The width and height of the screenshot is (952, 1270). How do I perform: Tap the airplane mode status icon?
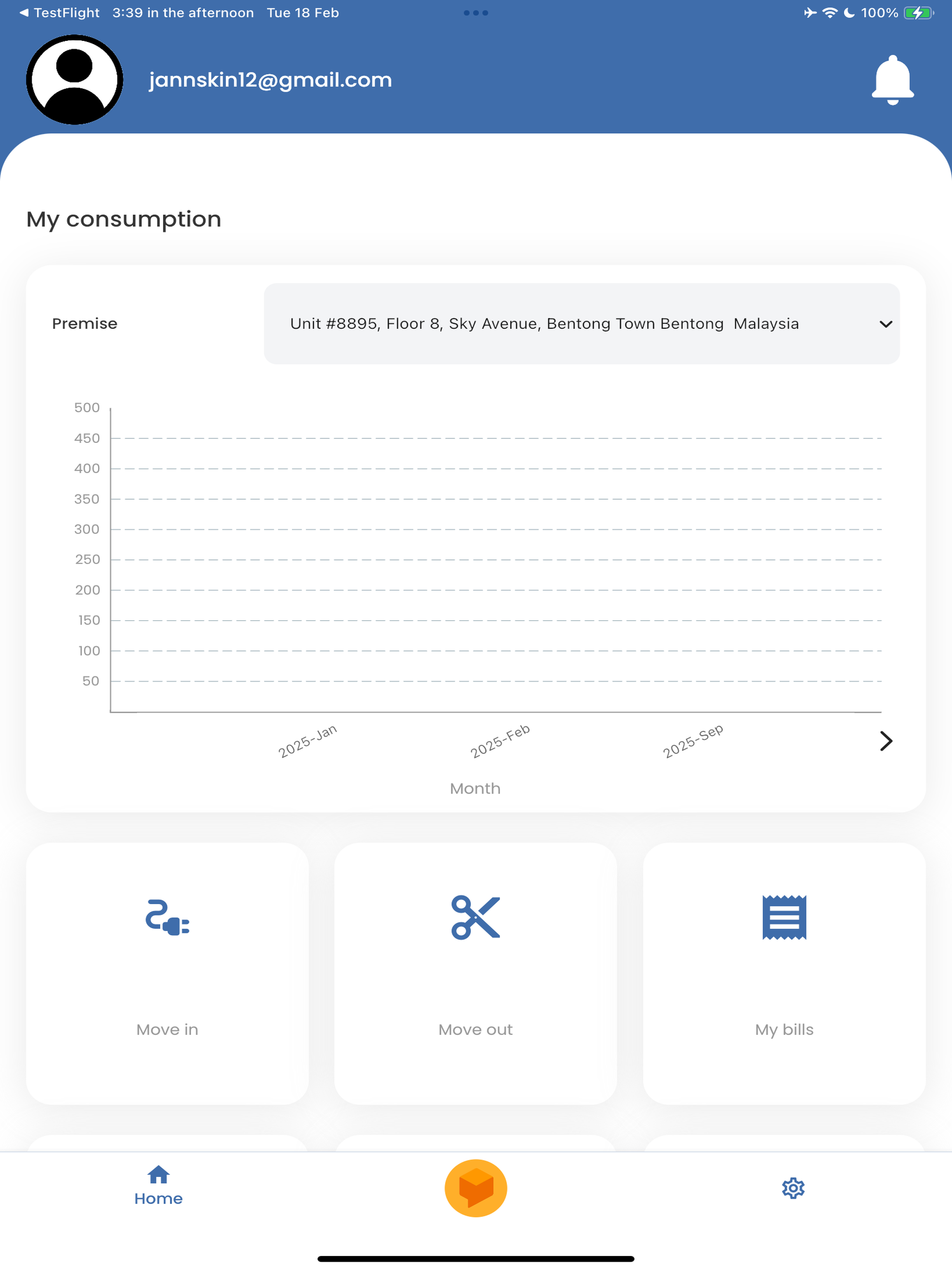click(x=810, y=13)
